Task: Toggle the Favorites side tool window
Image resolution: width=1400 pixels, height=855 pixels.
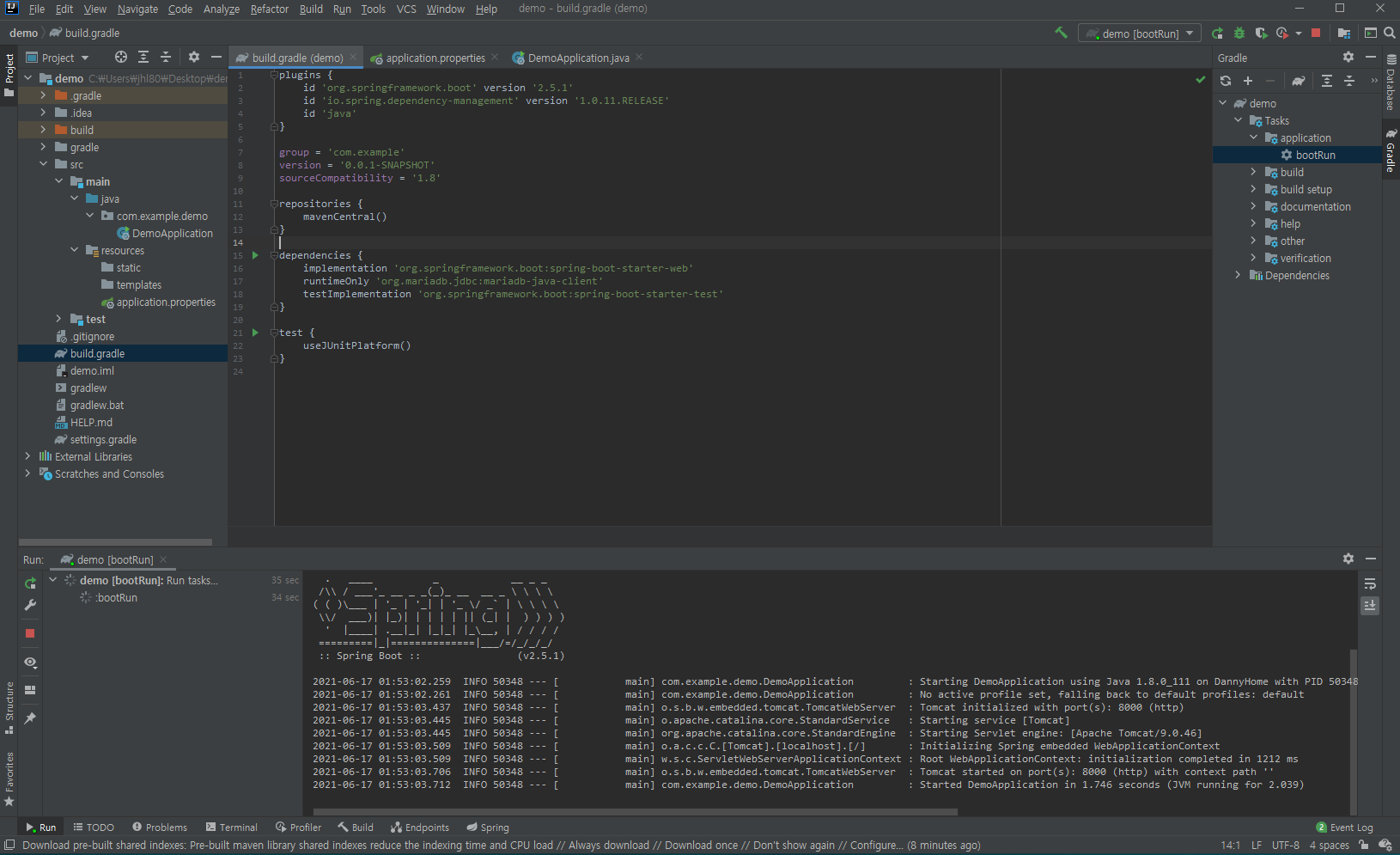Action: (x=9, y=779)
